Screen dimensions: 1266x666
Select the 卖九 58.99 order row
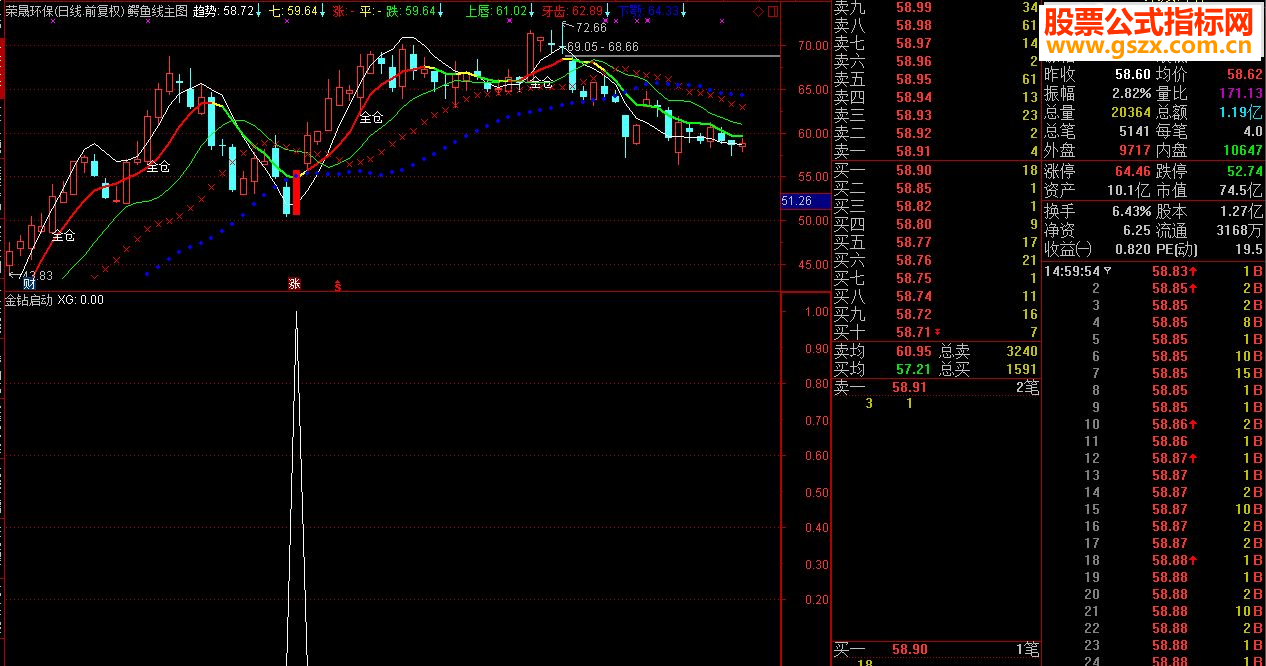tap(935, 8)
